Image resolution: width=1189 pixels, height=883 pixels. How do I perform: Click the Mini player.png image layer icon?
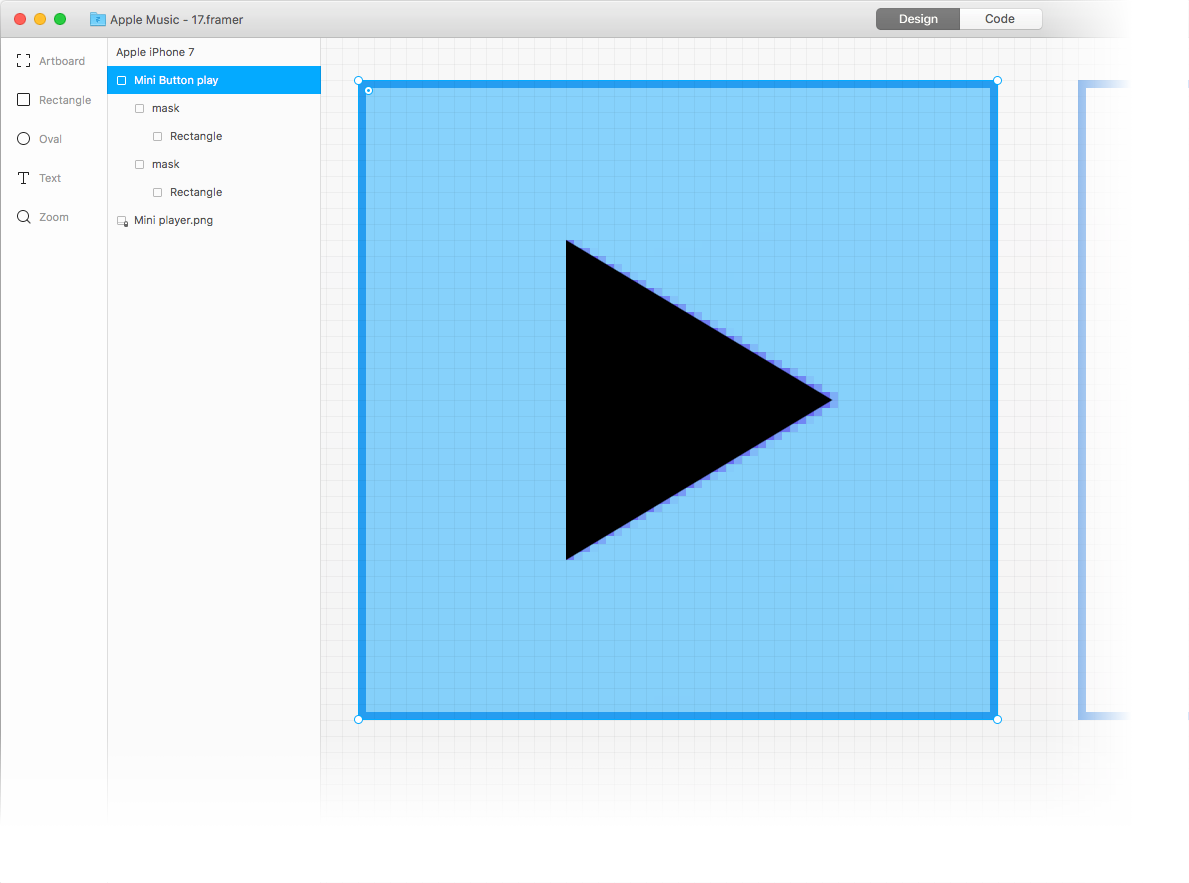click(122, 221)
